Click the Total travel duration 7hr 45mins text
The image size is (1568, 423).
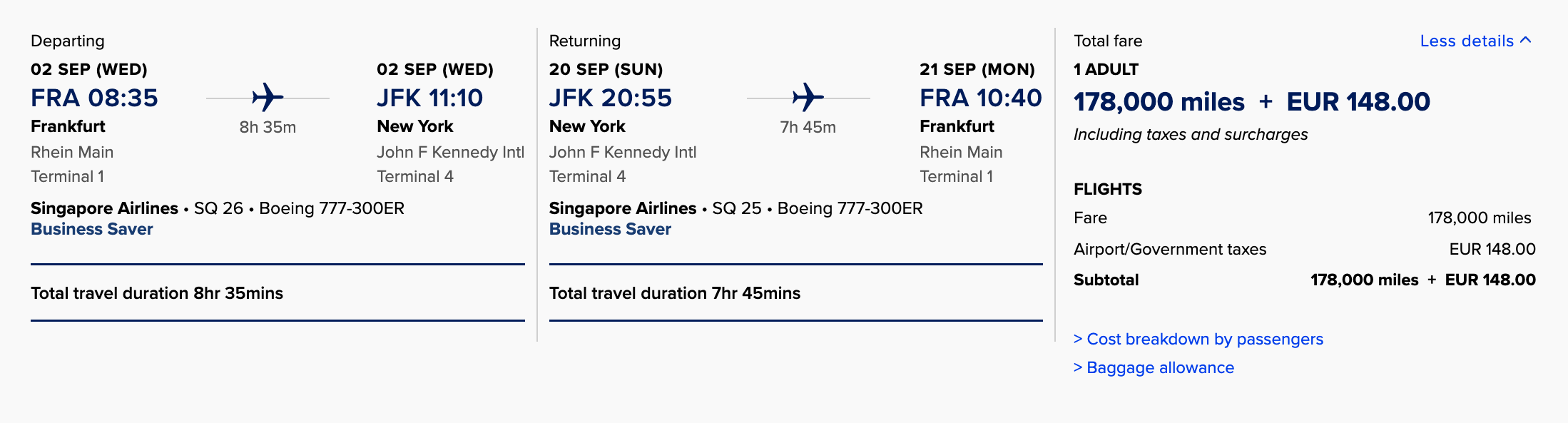pyautogui.click(x=674, y=293)
